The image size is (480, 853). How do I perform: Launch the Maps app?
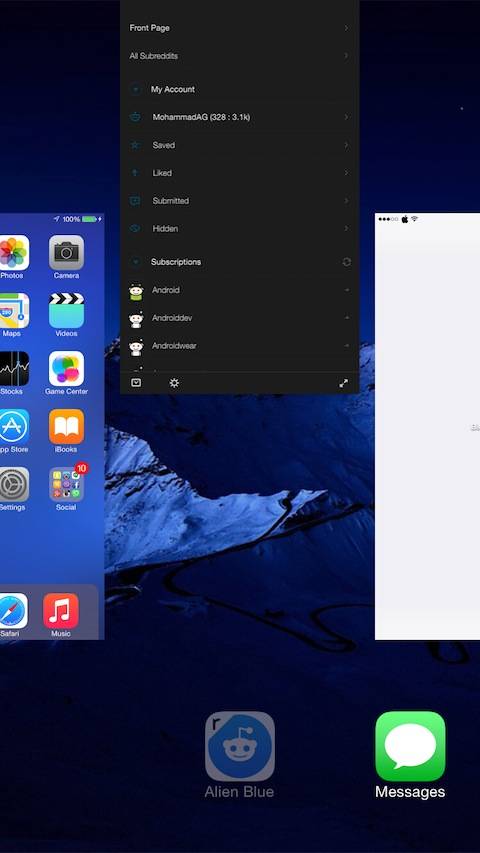(13, 311)
